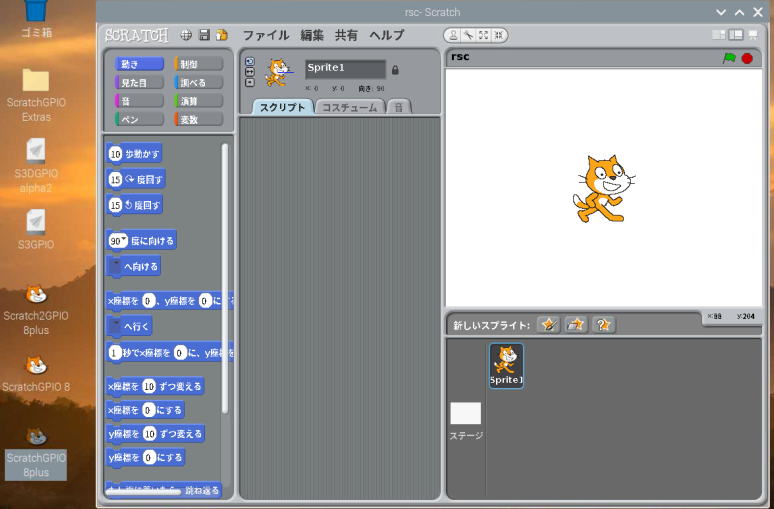Screen dimensions: 774x509
Task: Open the 共有 menu
Action: [346, 35]
